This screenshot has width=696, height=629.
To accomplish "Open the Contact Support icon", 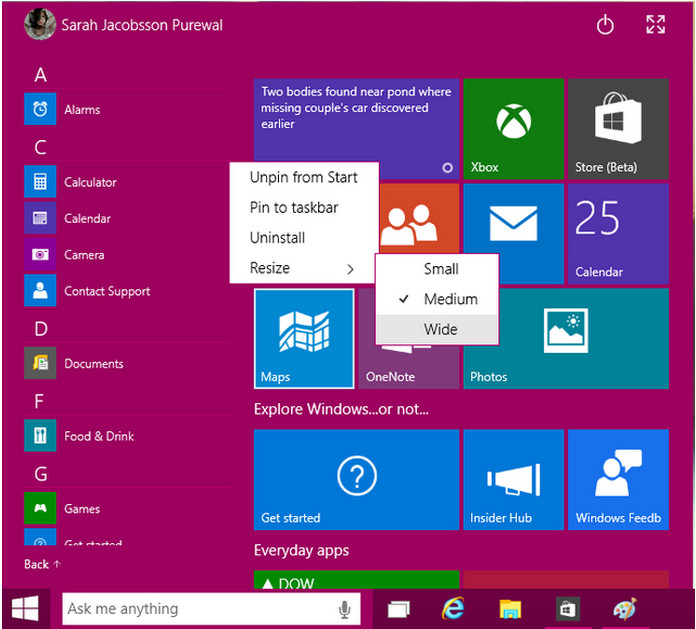I will pyautogui.click(x=40, y=290).
